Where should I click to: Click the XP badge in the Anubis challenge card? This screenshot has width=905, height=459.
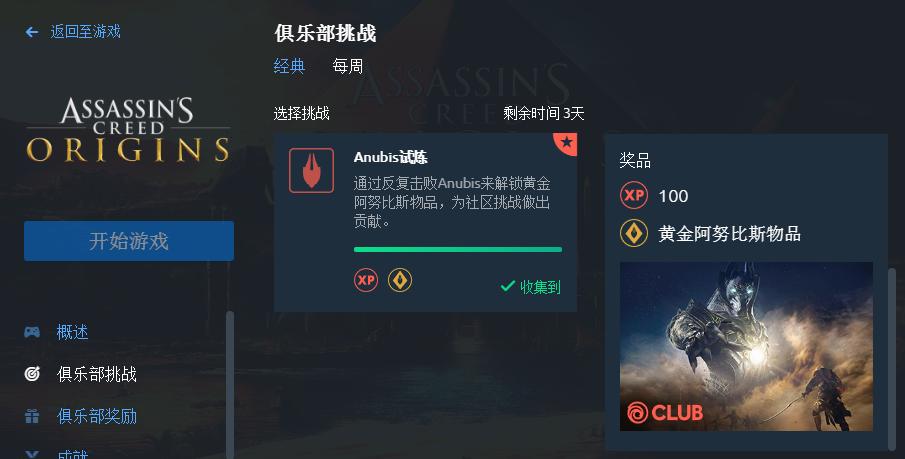click(366, 281)
